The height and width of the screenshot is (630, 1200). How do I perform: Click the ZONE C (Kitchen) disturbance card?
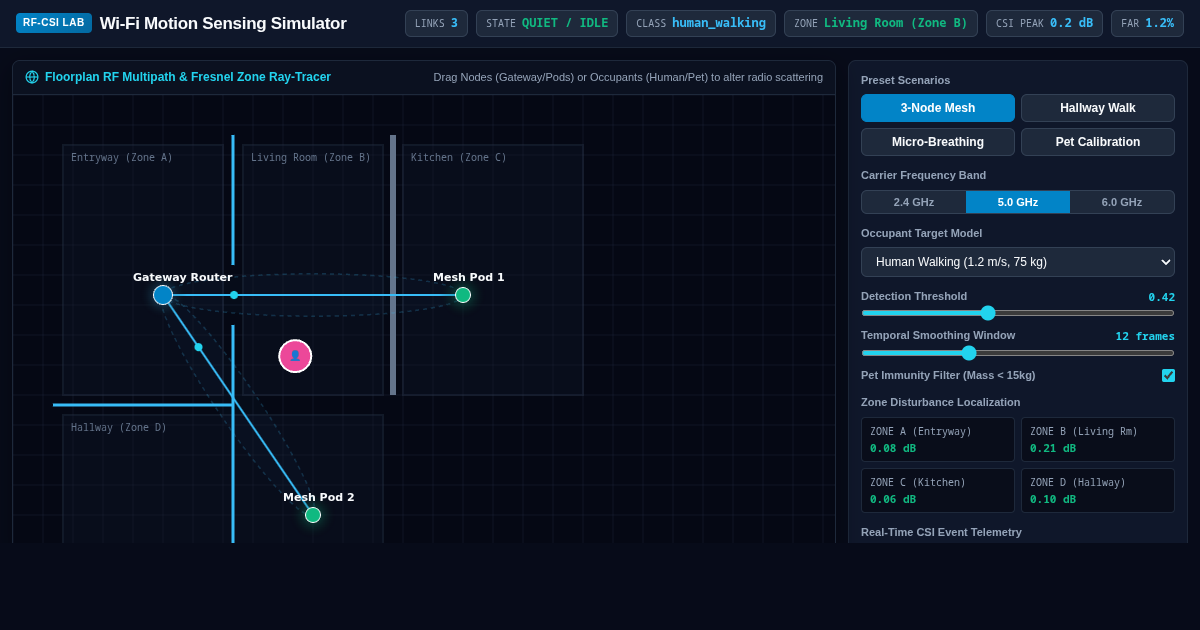tap(938, 491)
